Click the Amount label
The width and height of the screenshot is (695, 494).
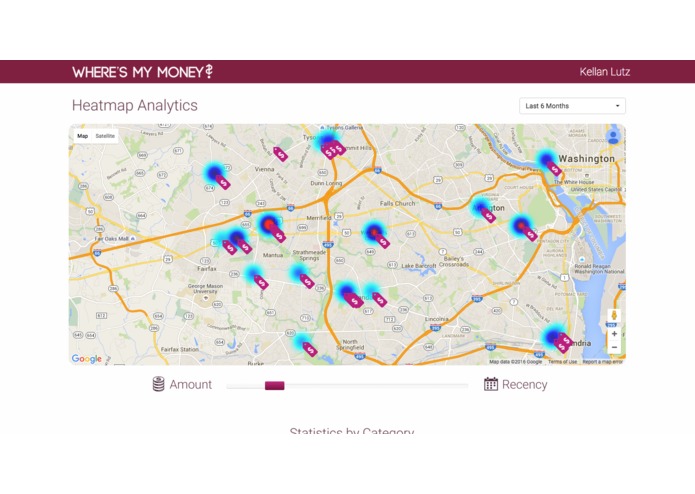pyautogui.click(x=191, y=385)
